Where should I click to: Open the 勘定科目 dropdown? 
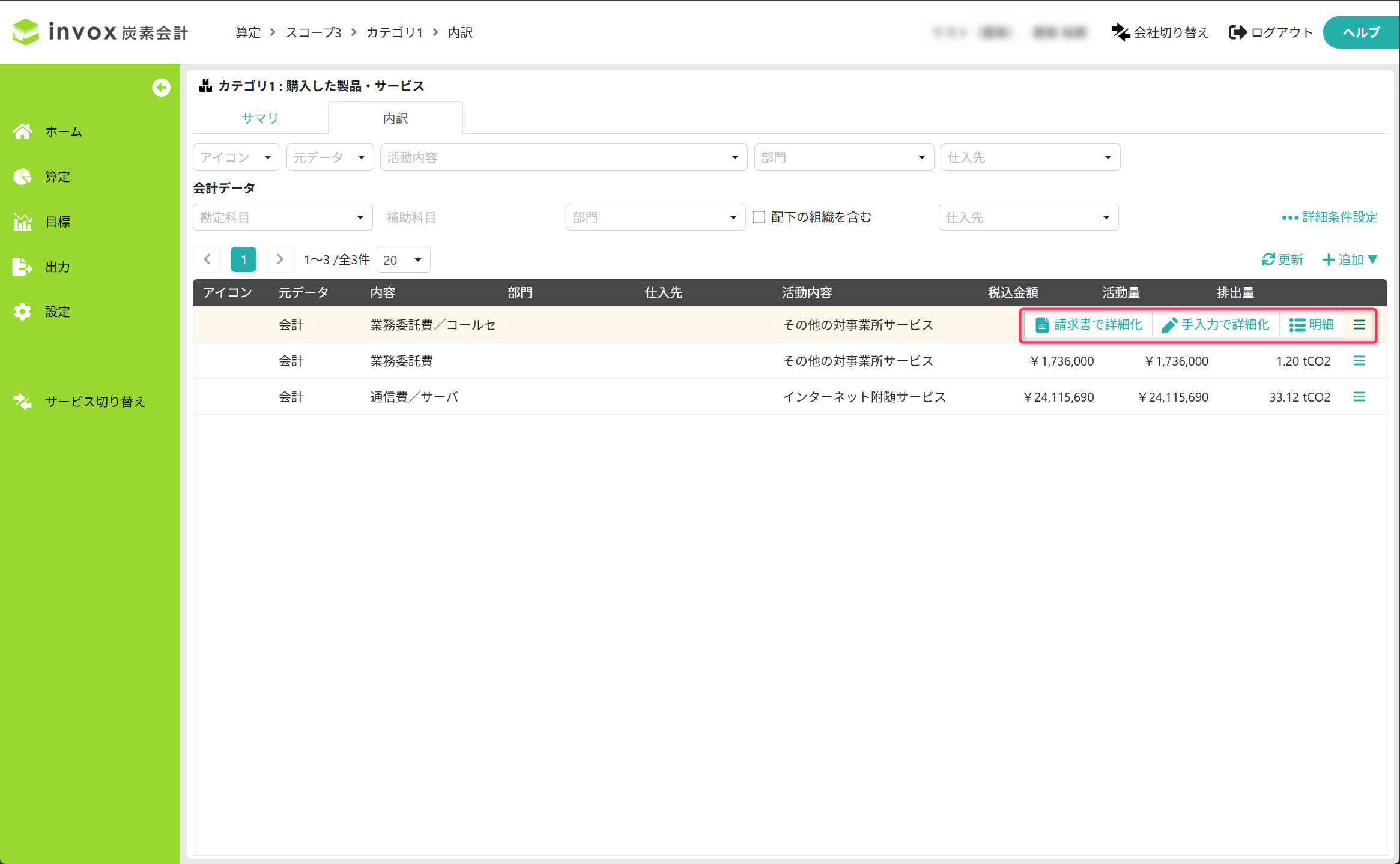click(282, 217)
